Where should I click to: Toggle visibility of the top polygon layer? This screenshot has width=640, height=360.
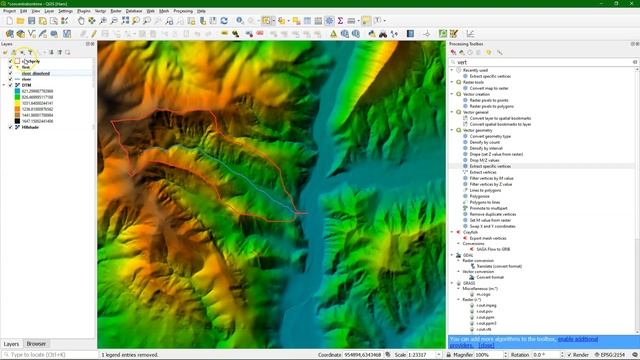[x=11, y=61]
